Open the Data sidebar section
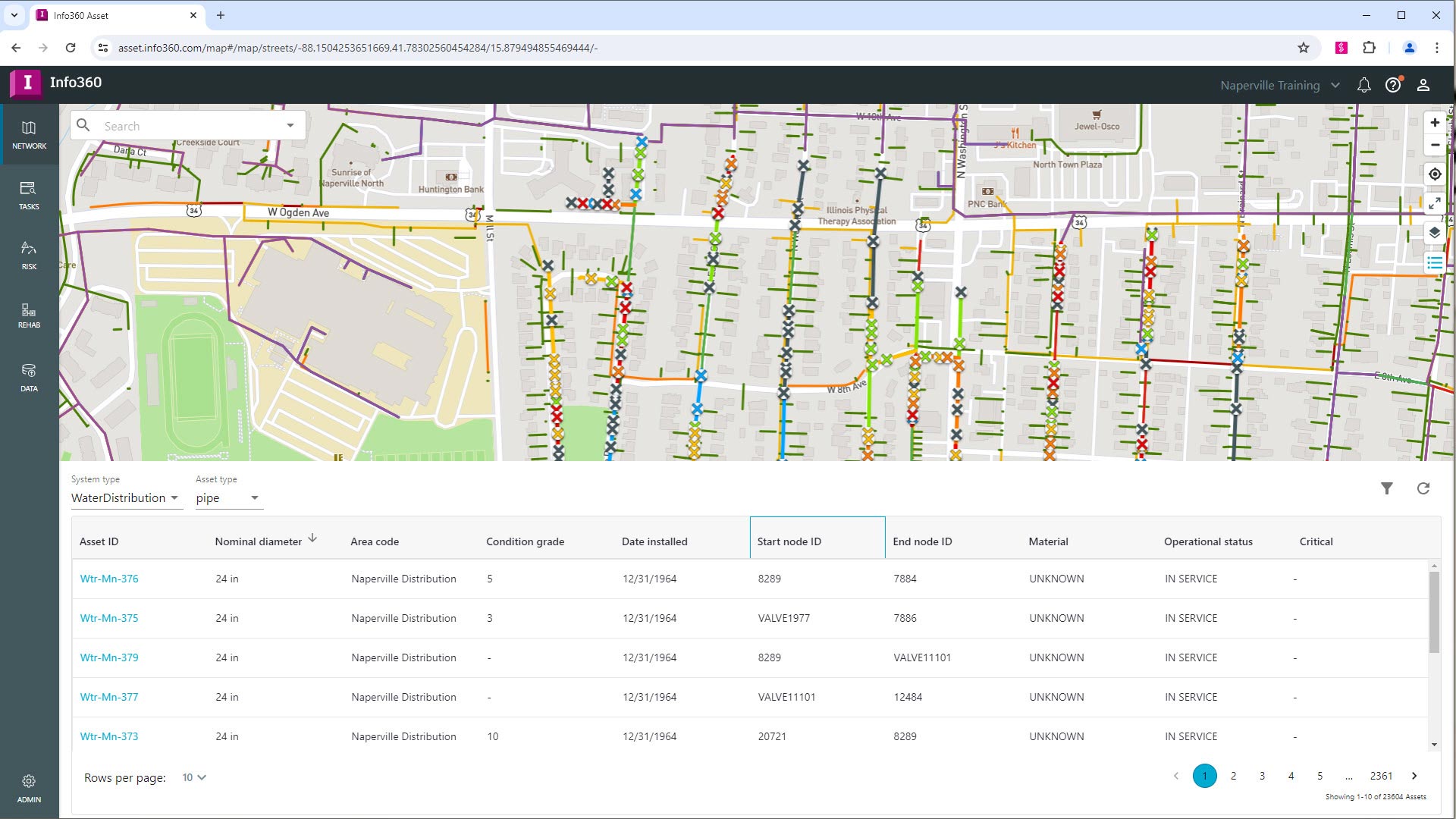This screenshot has width=1456, height=819. [29, 377]
